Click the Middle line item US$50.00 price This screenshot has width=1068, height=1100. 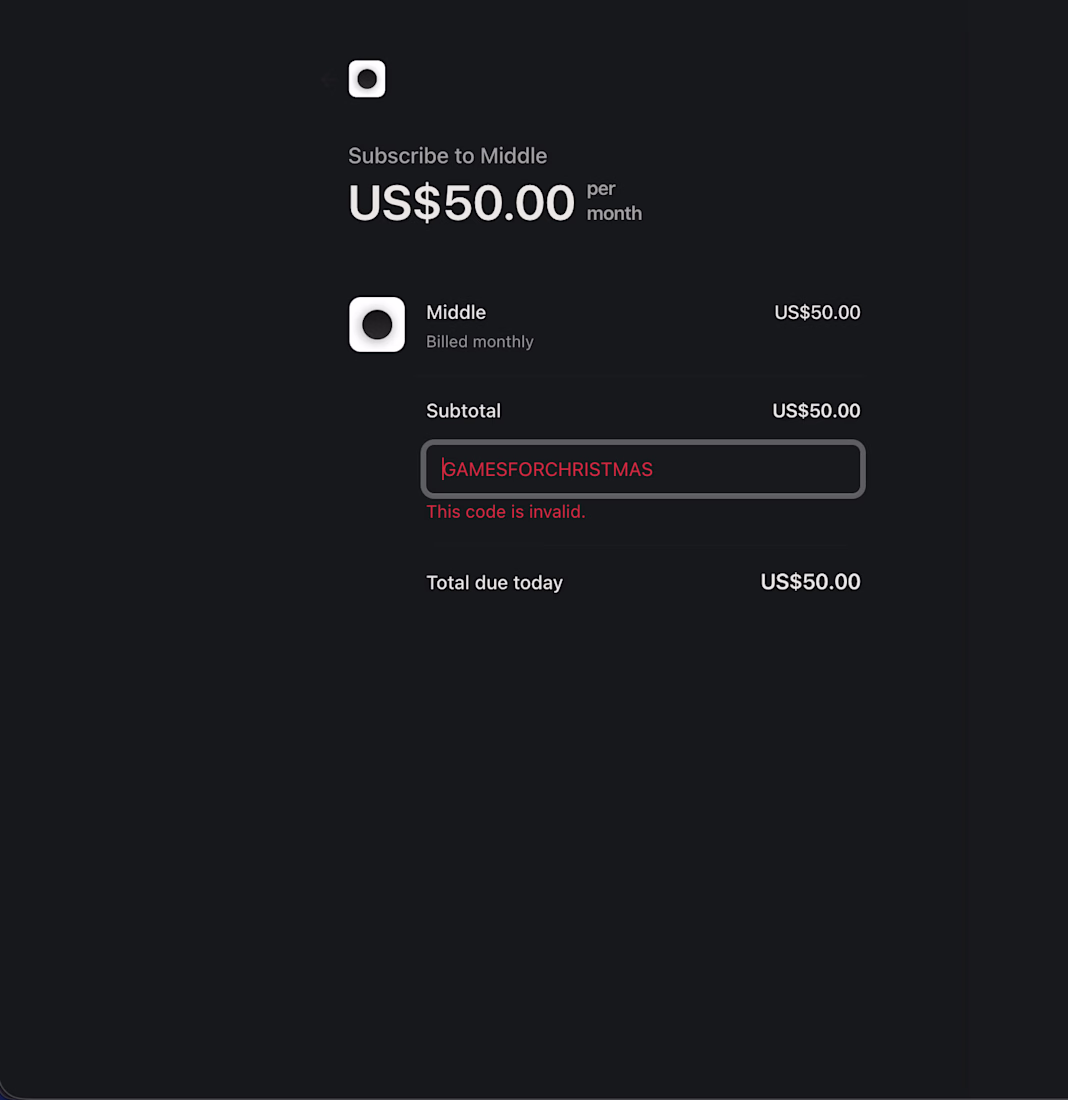pyautogui.click(x=816, y=313)
